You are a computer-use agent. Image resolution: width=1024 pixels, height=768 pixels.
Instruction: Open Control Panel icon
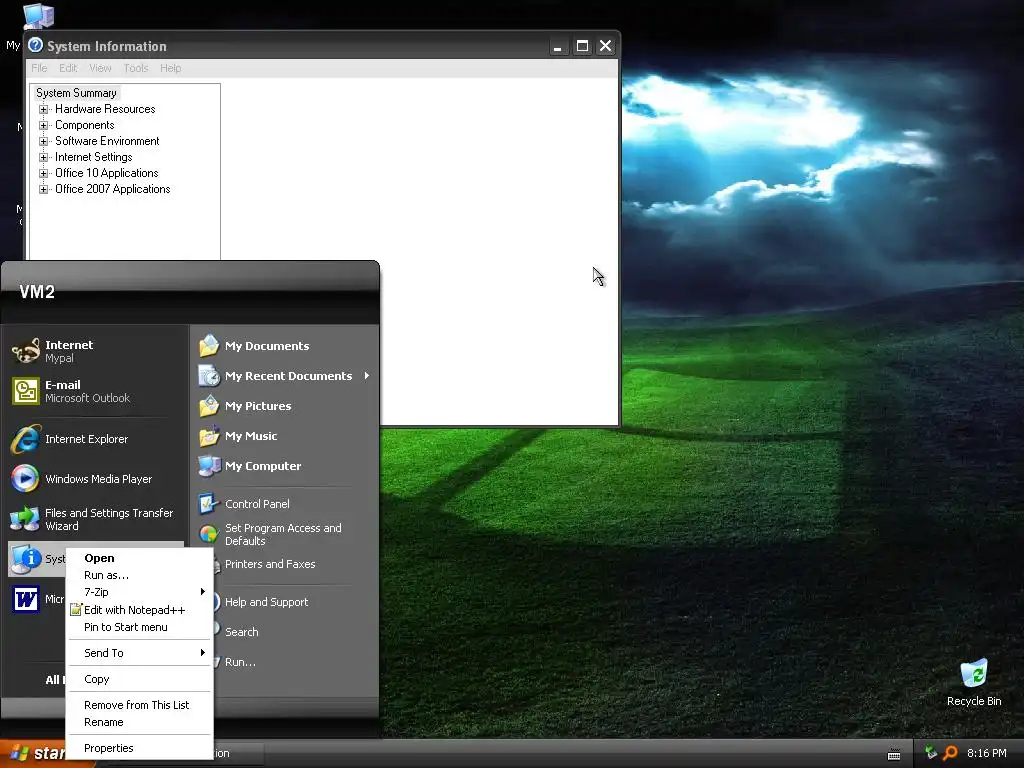208,504
